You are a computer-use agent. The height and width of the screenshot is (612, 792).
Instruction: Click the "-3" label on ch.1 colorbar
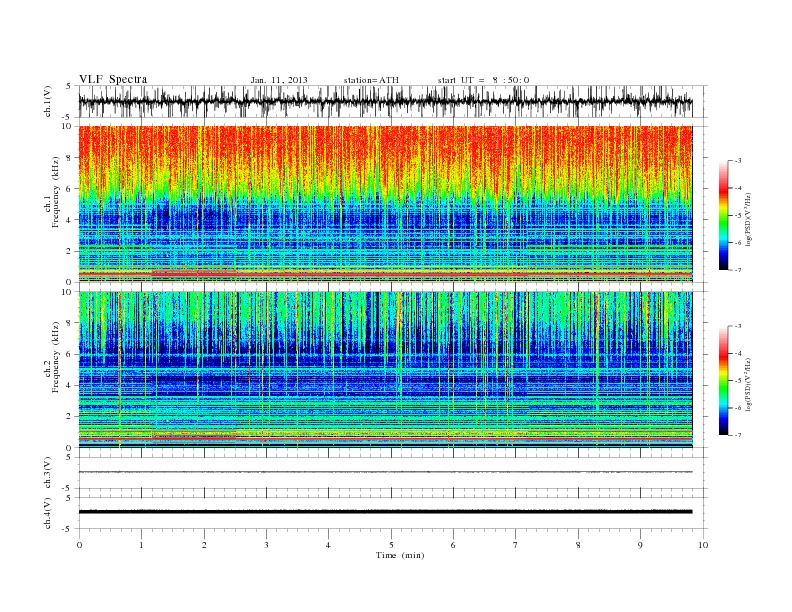point(738,161)
